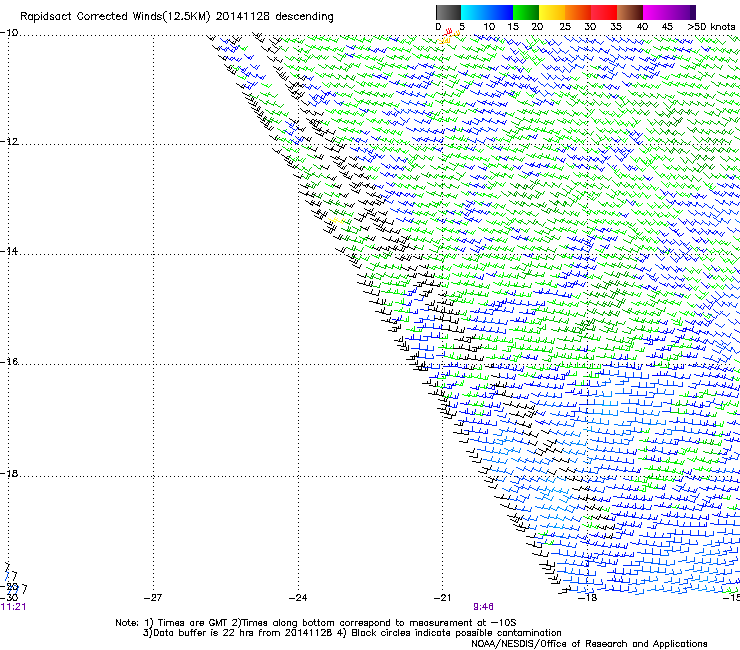
Task: Click the '35' legend scale label
Action: [x=616, y=27]
